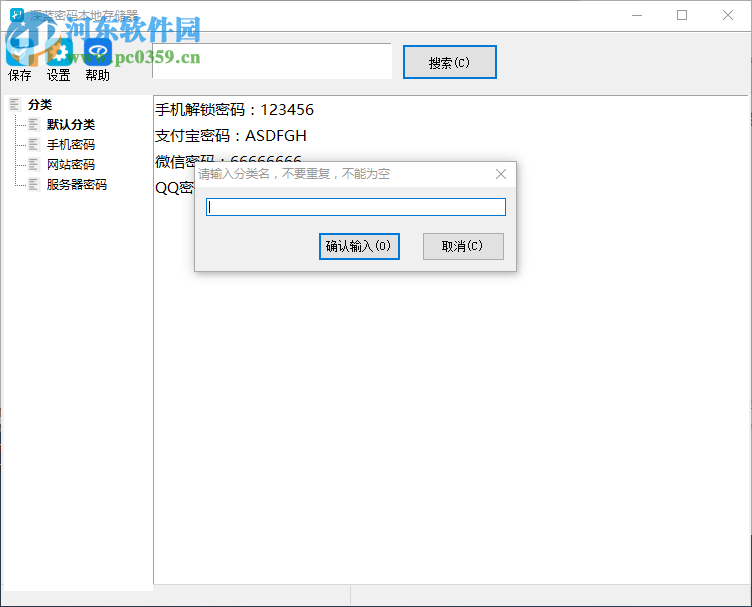Click the line 手机解锁密码：123456
Viewport: 752px width, 607px height.
tap(235, 110)
